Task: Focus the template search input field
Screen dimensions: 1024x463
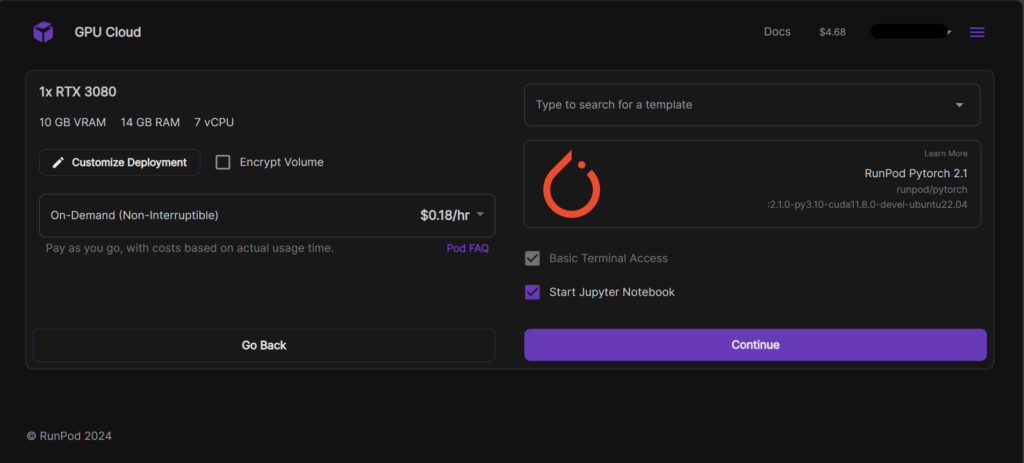Action: (730, 105)
